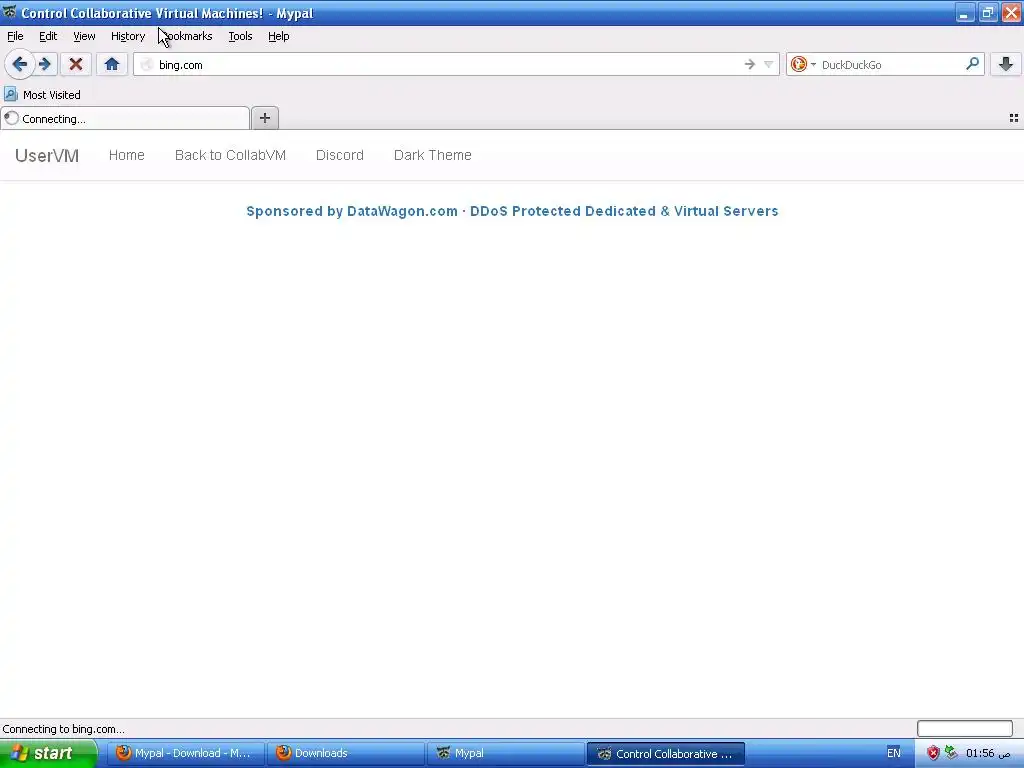This screenshot has height=768, width=1024.
Task: Select the Connecting... tab
Action: click(x=125, y=118)
